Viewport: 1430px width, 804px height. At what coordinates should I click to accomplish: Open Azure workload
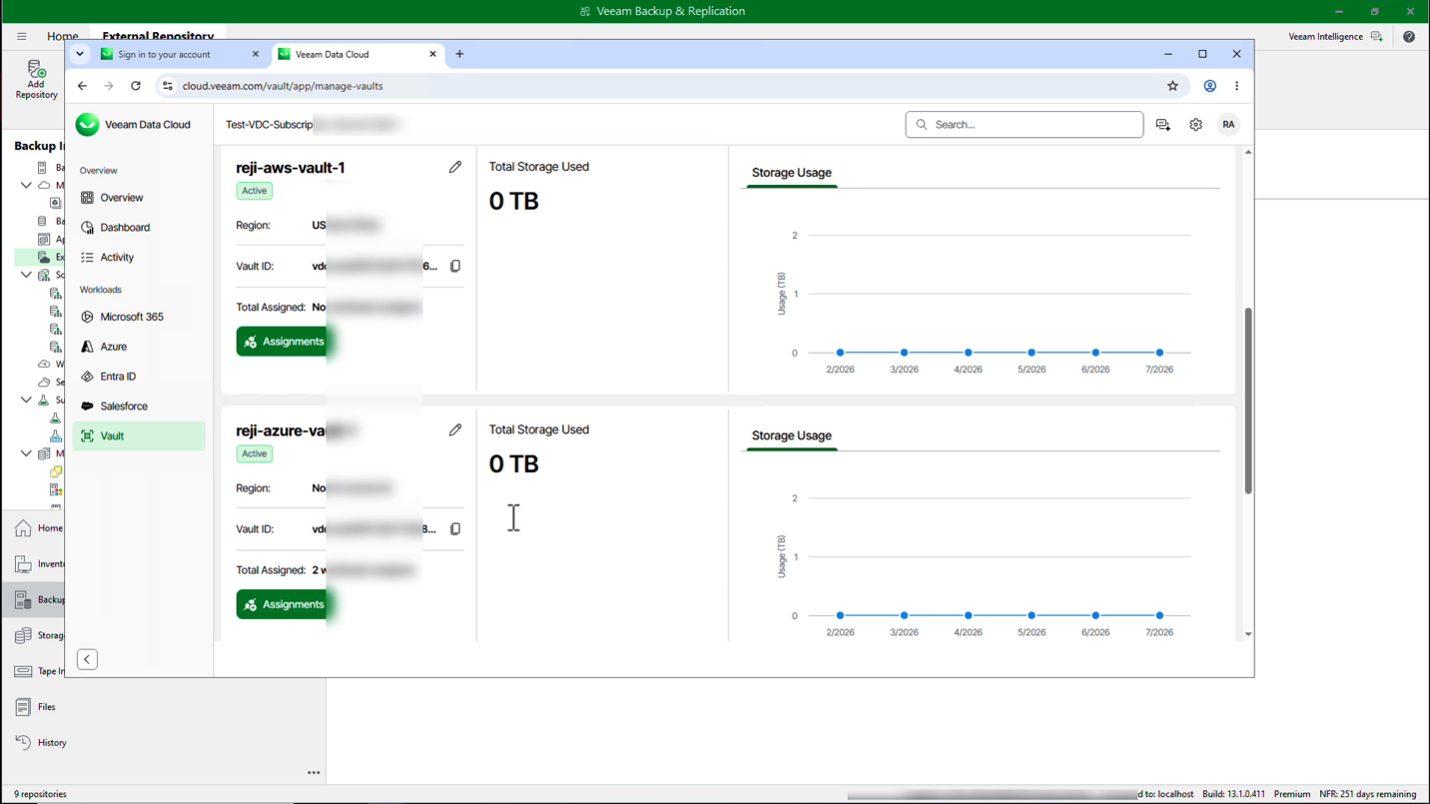pos(139,347)
